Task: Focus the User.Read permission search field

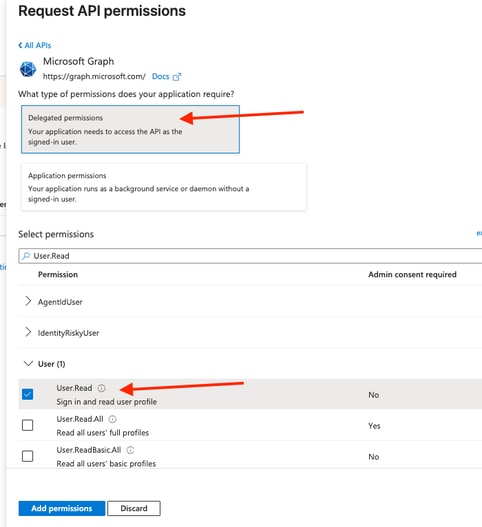Action: 250,256
